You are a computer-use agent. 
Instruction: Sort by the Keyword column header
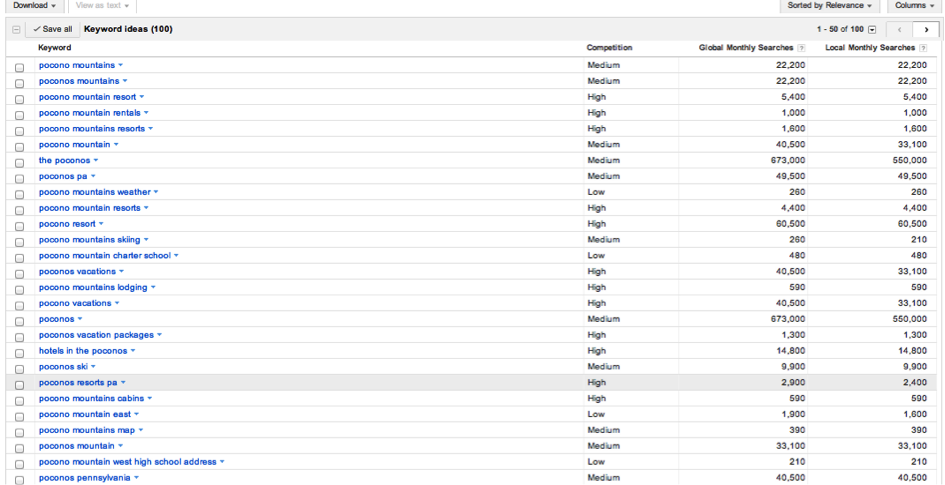[x=55, y=48]
